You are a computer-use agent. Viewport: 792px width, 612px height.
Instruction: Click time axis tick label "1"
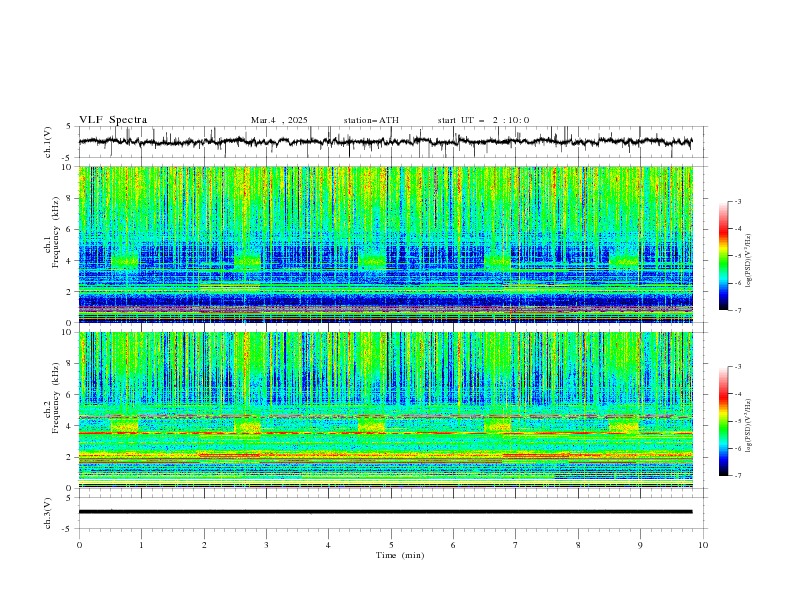[x=141, y=545]
